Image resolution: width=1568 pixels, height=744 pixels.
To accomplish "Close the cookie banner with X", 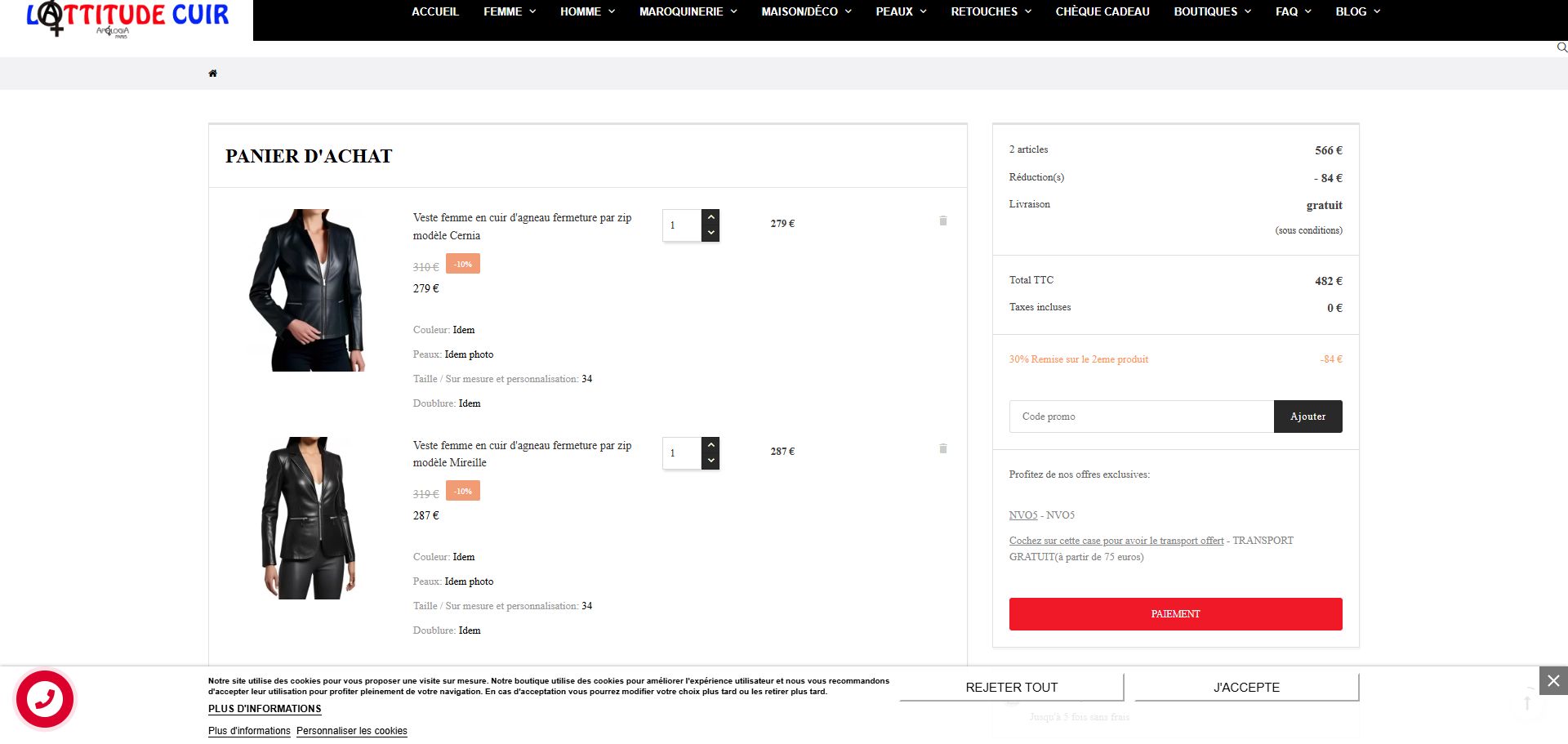I will [x=1553, y=681].
